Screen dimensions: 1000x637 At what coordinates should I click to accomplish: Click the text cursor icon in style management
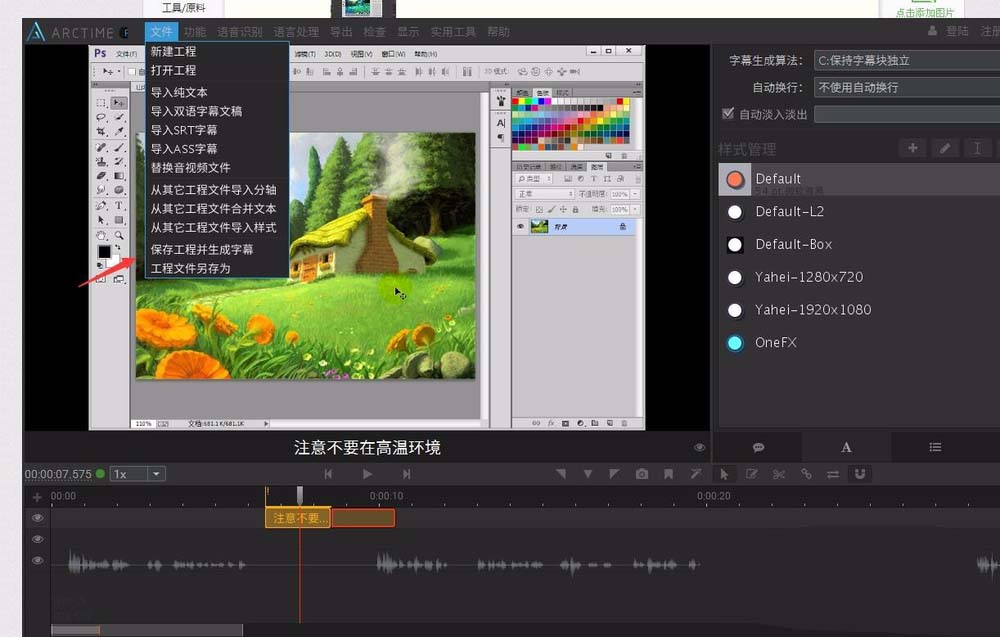point(976,148)
